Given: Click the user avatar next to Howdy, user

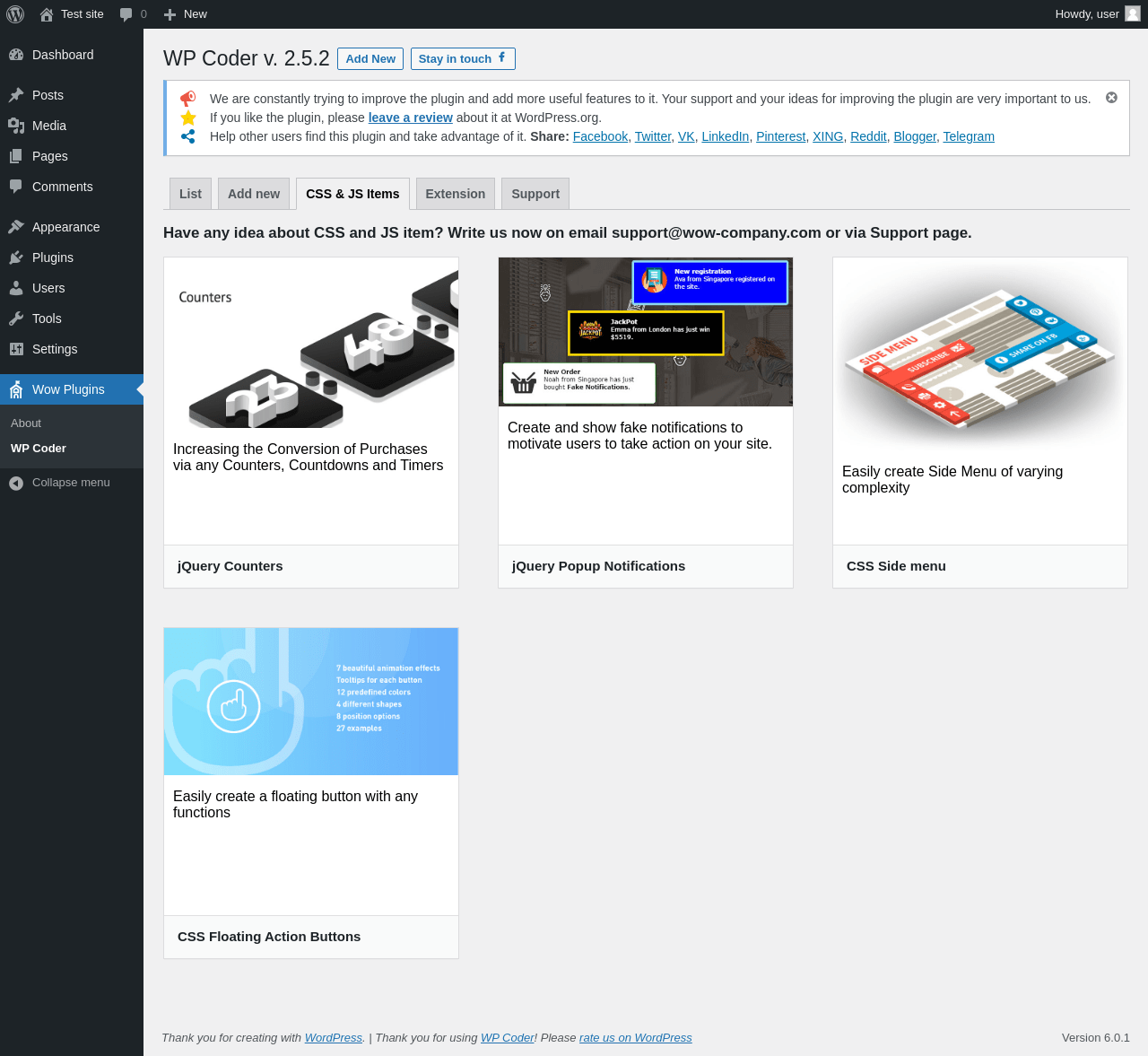Looking at the screenshot, I should pyautogui.click(x=1133, y=13).
